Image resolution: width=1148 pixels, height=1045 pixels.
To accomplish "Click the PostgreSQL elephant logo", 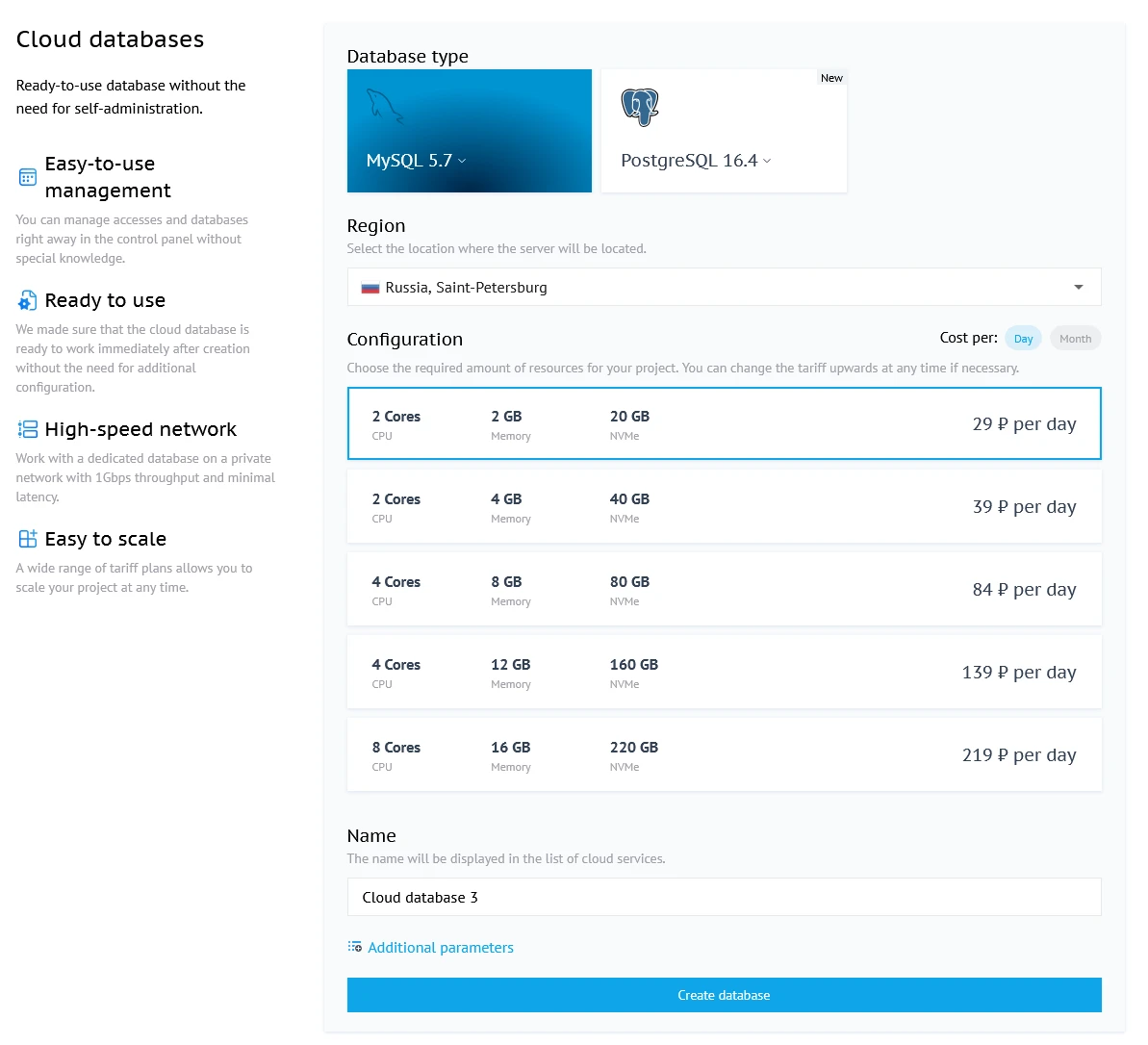I will (639, 106).
